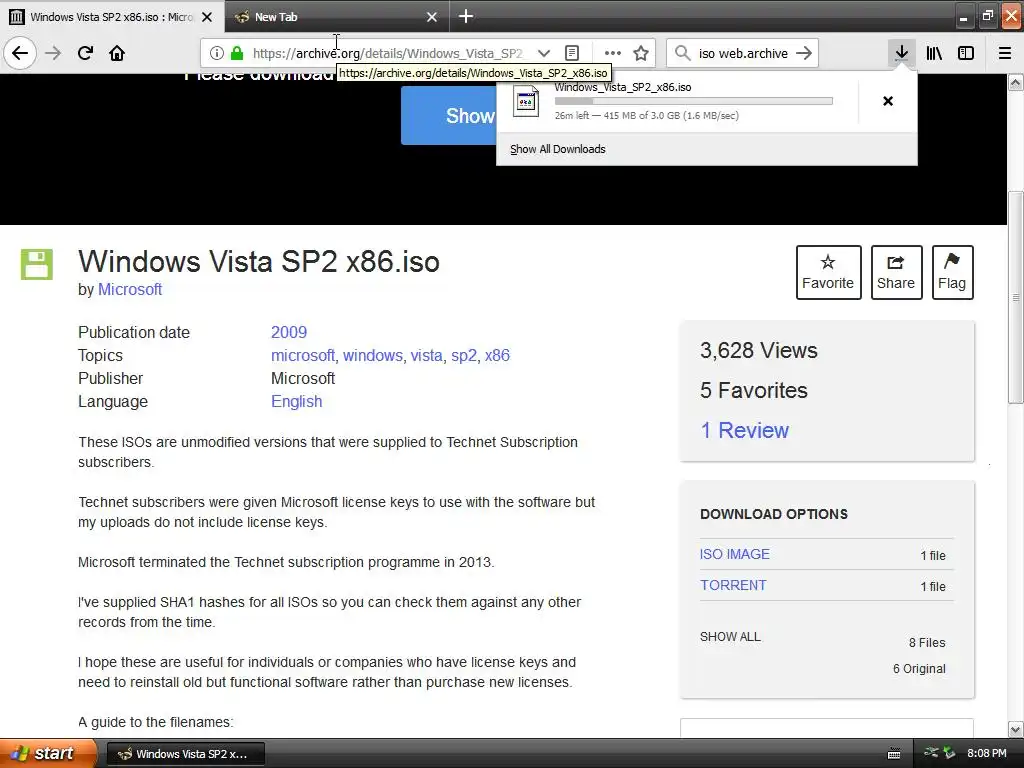Viewport: 1024px width, 768px height.
Task: Click the download progress bar
Action: coord(694,101)
